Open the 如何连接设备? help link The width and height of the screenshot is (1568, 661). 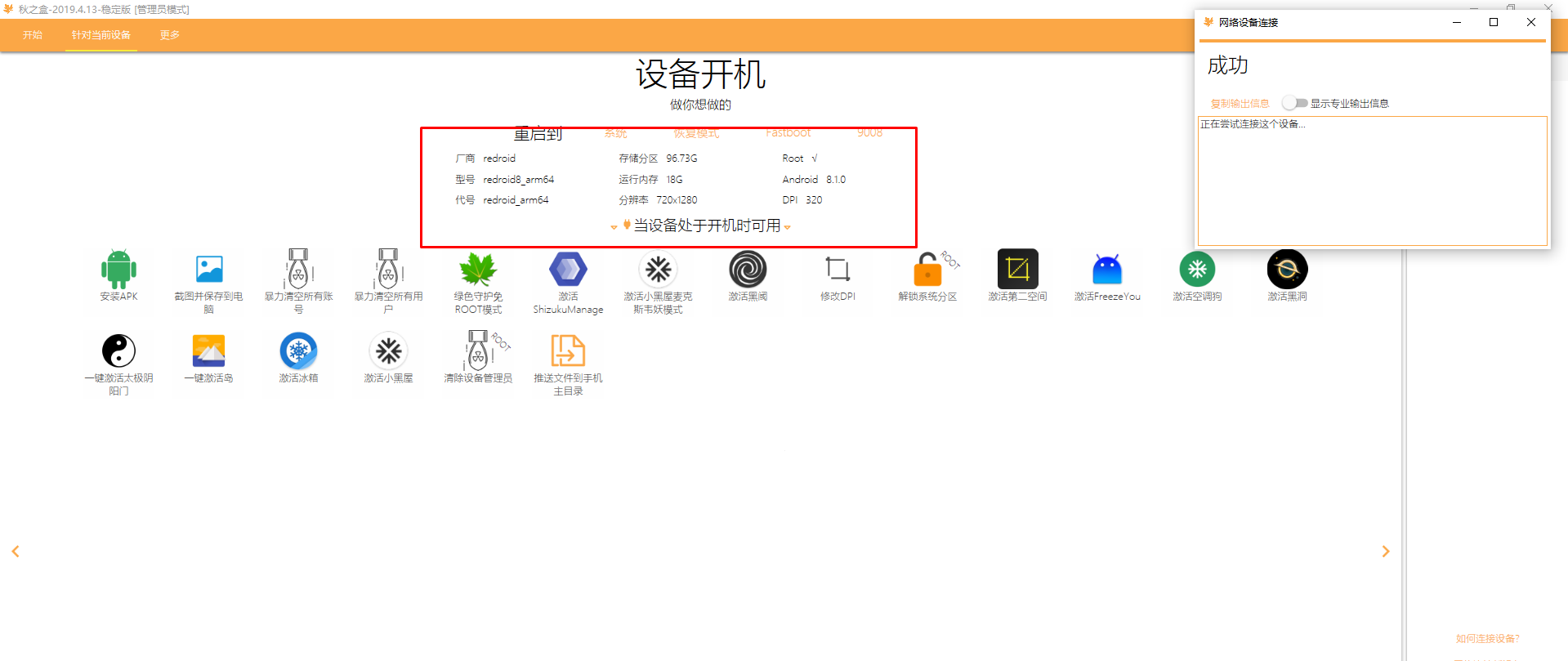coord(1487,639)
